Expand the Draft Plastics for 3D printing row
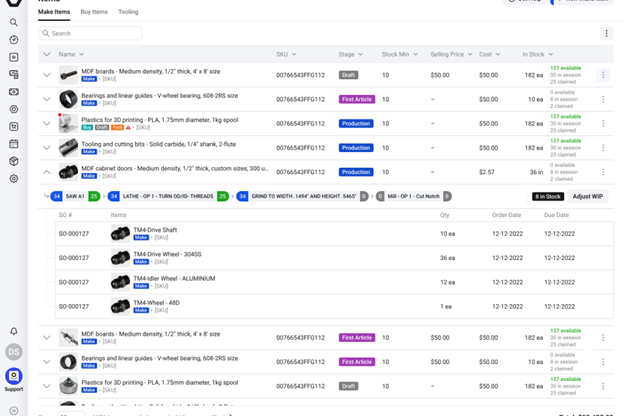The width and height of the screenshot is (624, 416). point(47,386)
